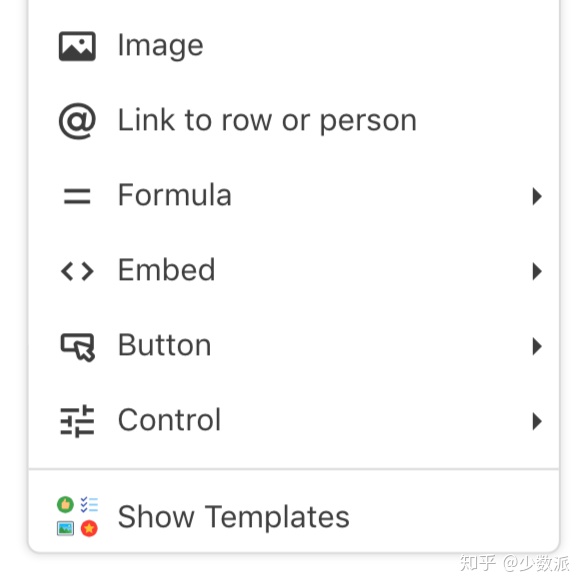
Task: Click the Button cursor icon
Action: point(78,347)
